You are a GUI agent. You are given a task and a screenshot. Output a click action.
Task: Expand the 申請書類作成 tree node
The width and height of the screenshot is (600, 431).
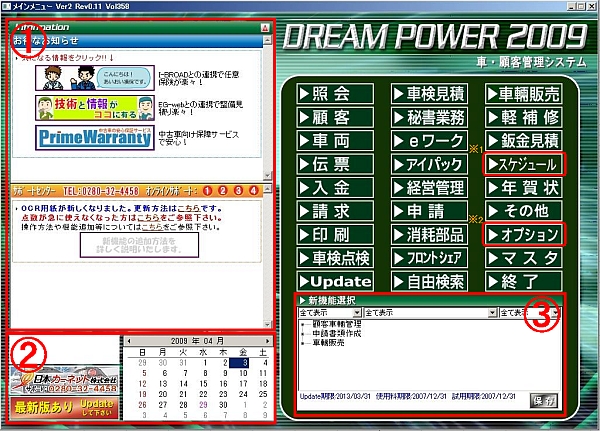pyautogui.click(x=303, y=334)
